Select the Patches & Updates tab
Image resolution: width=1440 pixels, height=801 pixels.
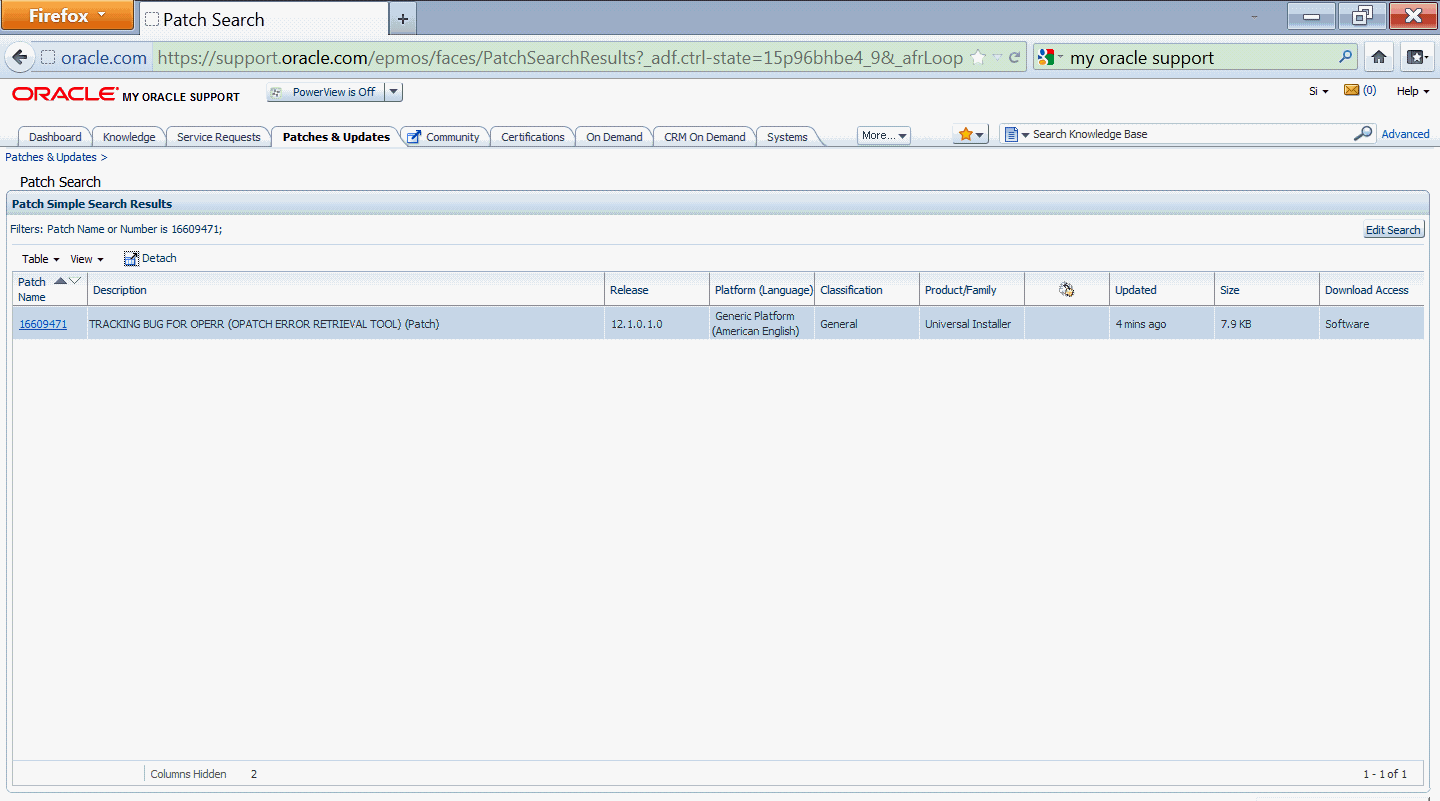point(336,137)
